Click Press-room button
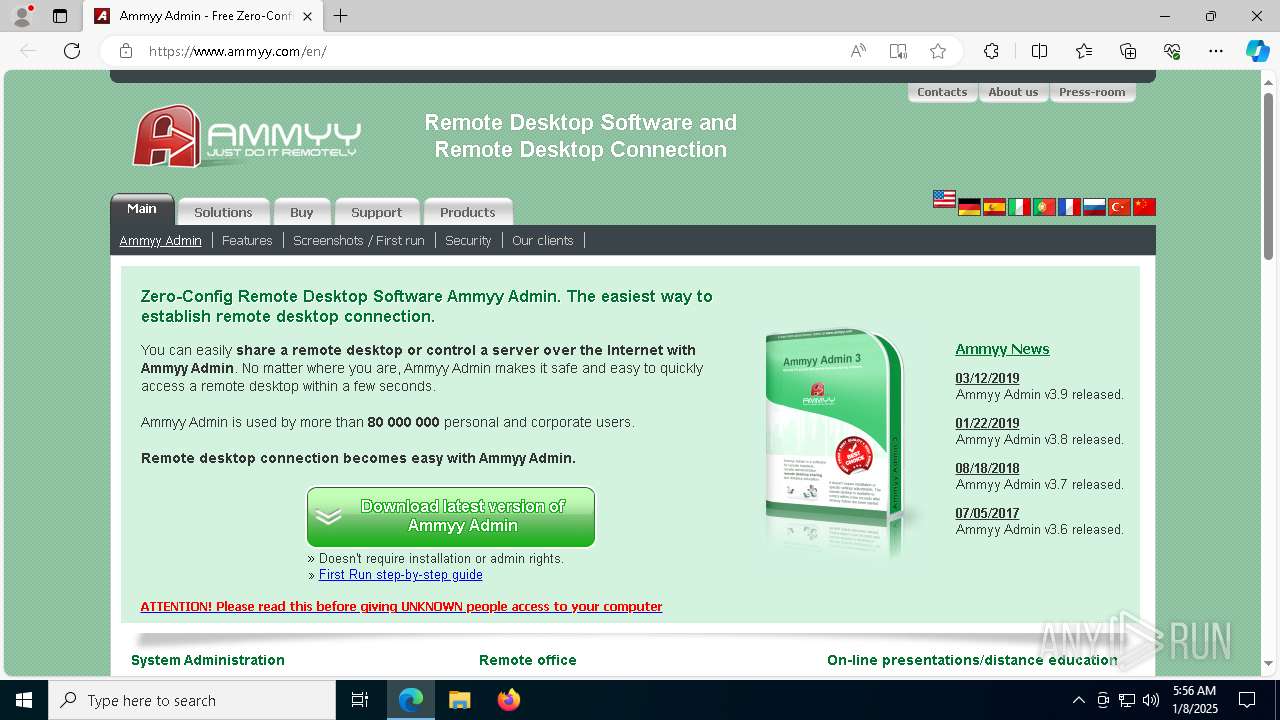This screenshot has height=720, width=1280. (x=1092, y=92)
